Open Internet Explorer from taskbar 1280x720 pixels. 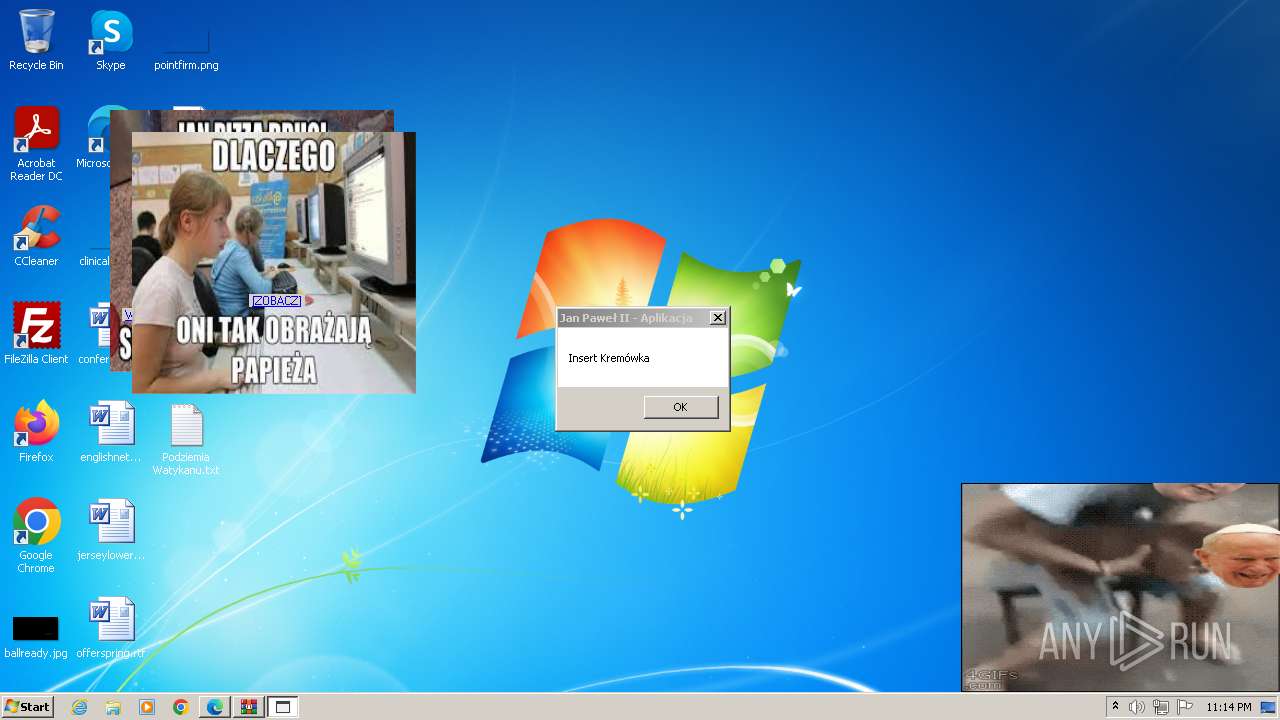[x=79, y=707]
